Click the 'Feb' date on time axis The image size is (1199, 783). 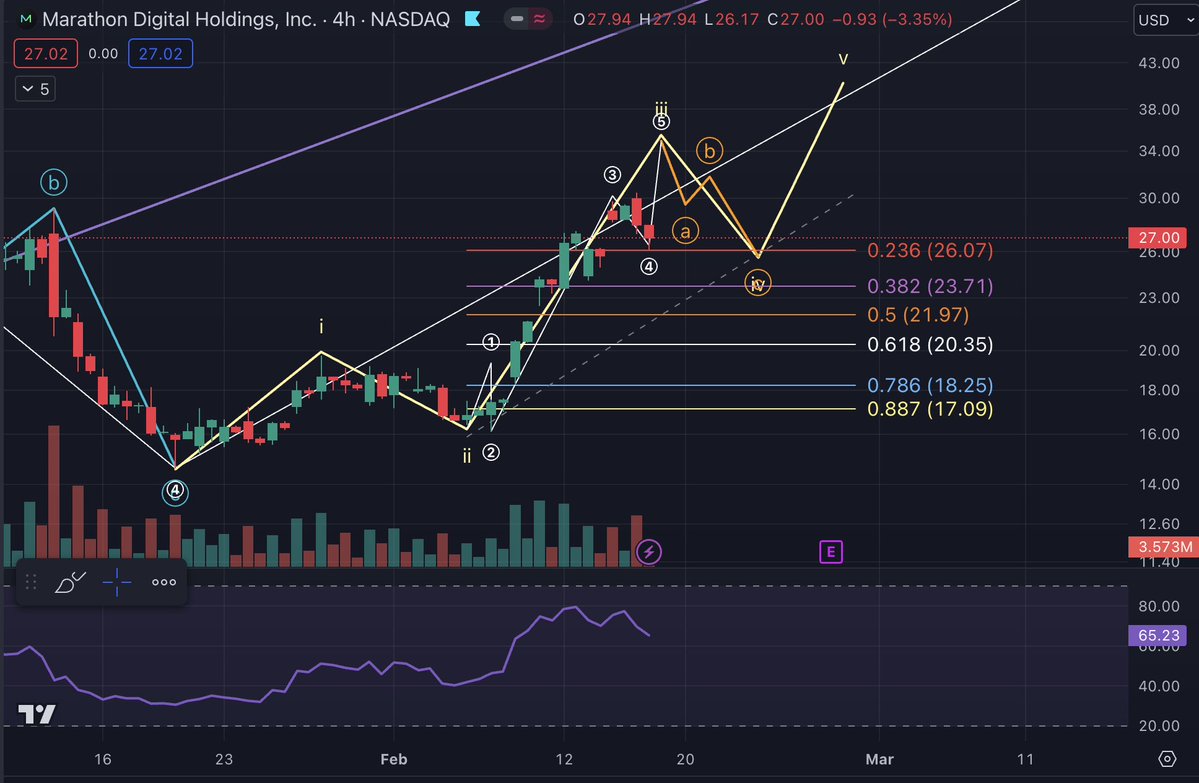(394, 759)
